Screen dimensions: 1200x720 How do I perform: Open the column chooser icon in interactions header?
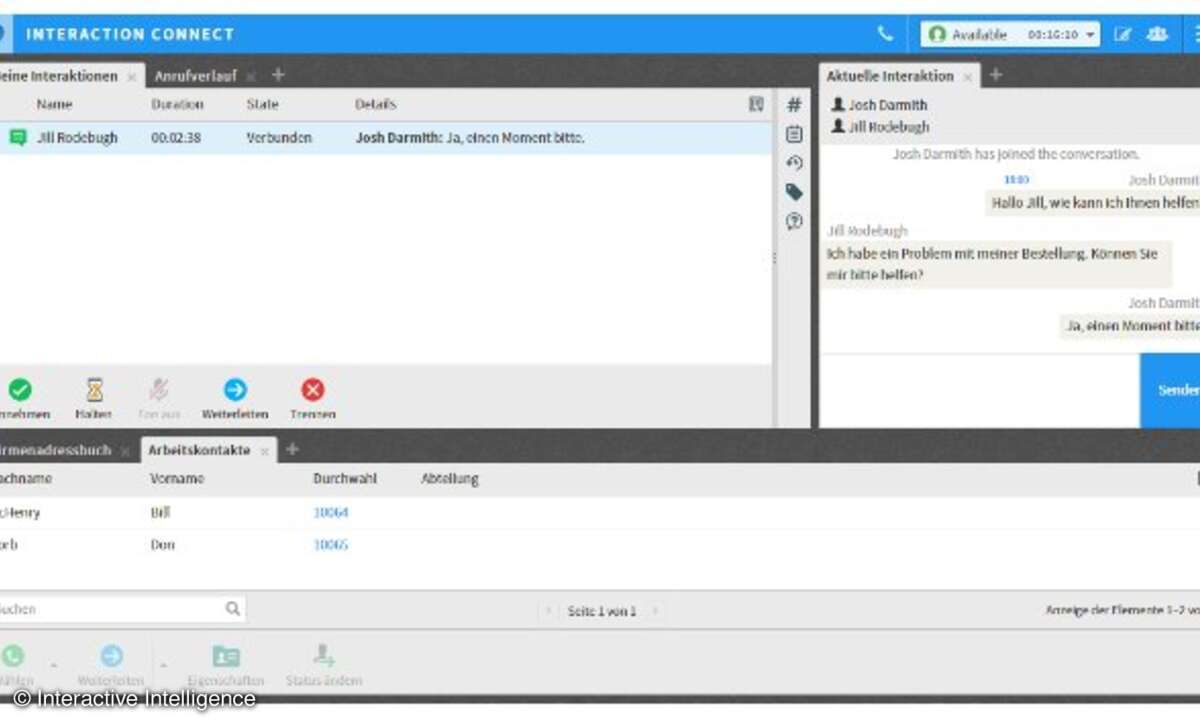(x=756, y=104)
